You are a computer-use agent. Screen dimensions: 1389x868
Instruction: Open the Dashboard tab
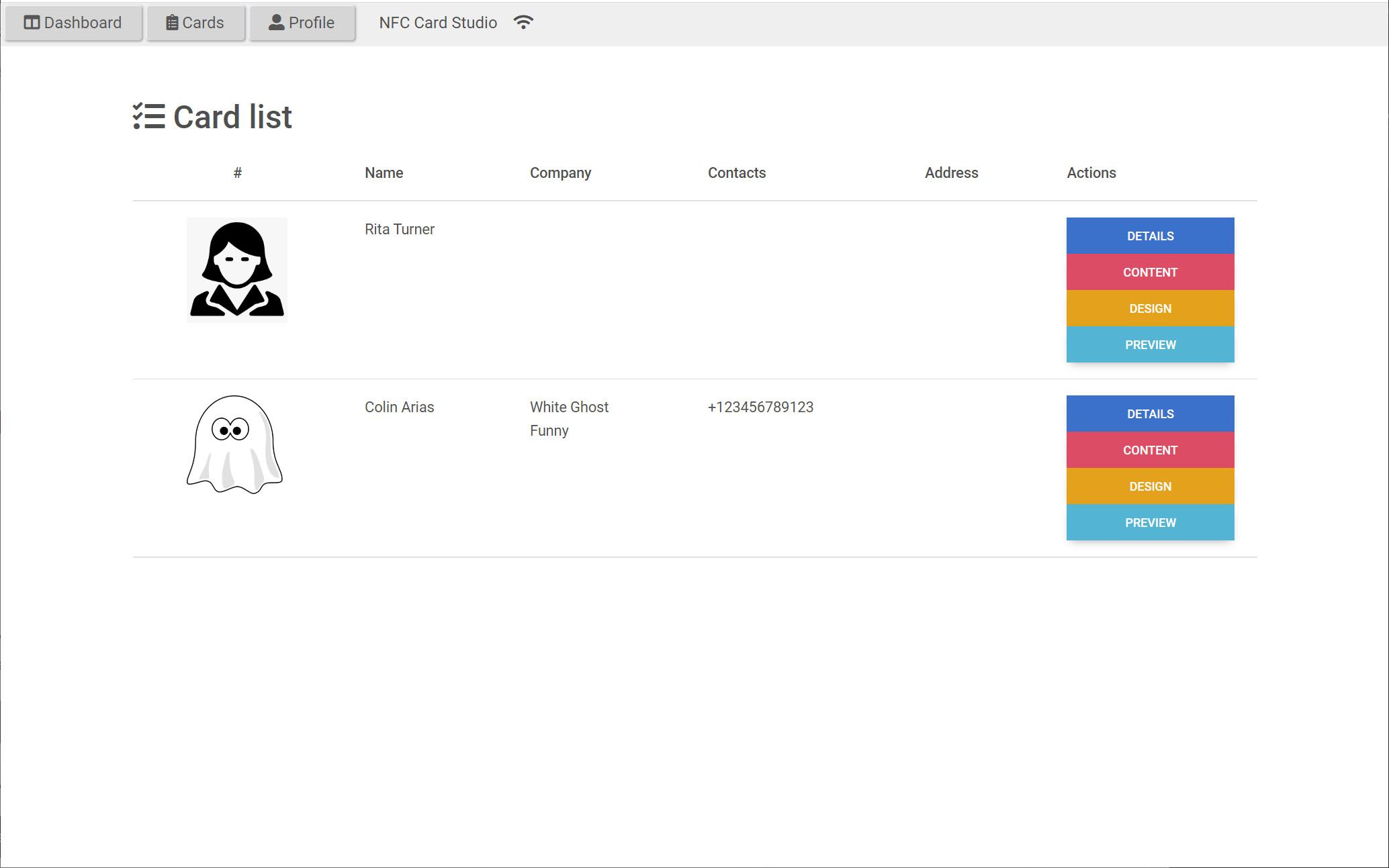(73, 23)
